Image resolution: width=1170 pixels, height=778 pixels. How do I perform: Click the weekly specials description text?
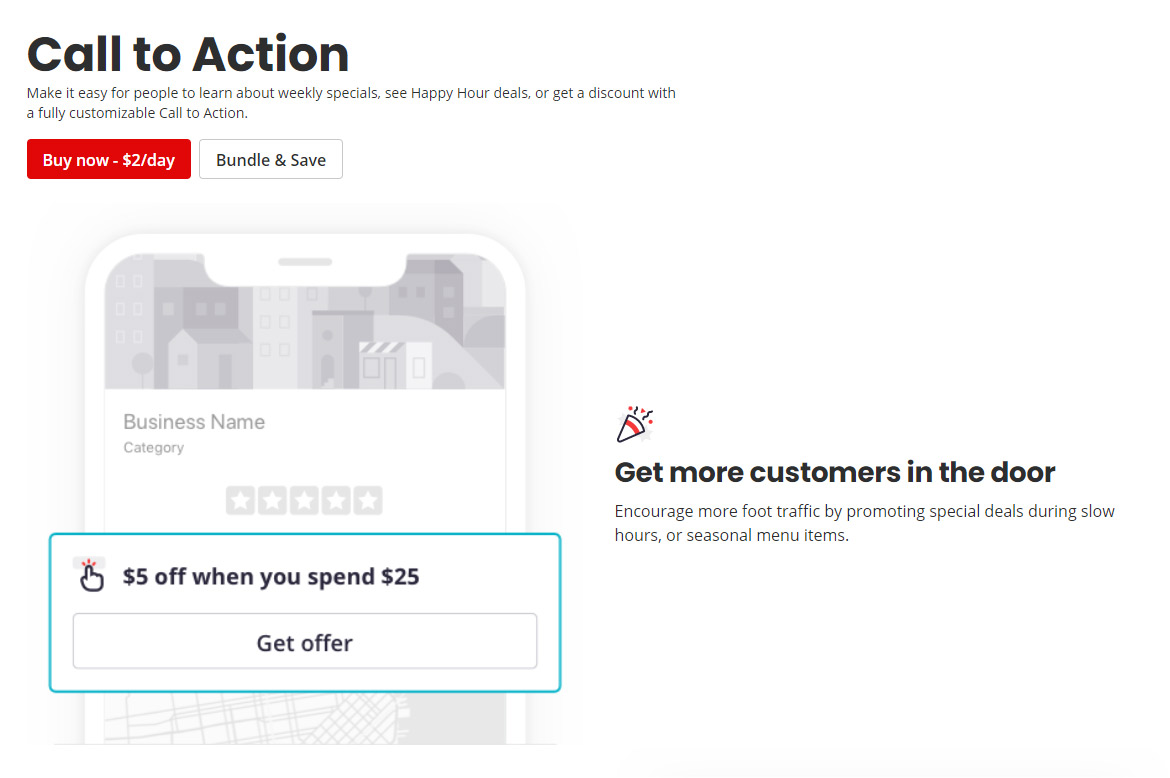point(351,103)
